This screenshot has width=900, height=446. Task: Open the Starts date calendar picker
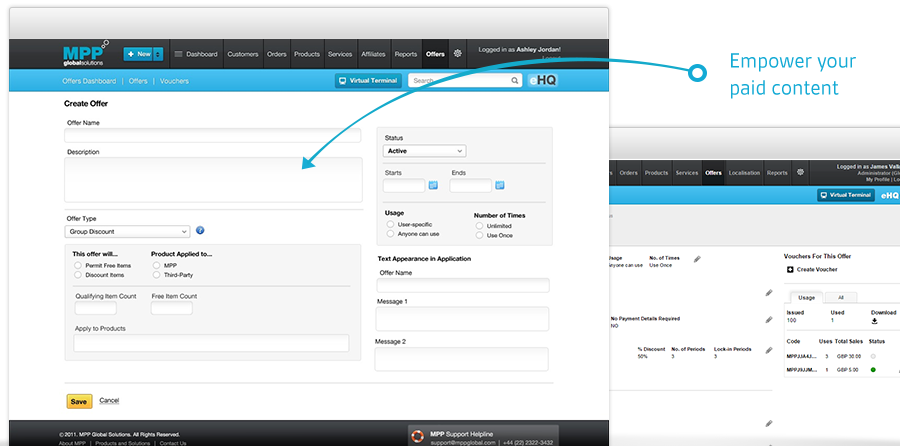click(x=433, y=185)
